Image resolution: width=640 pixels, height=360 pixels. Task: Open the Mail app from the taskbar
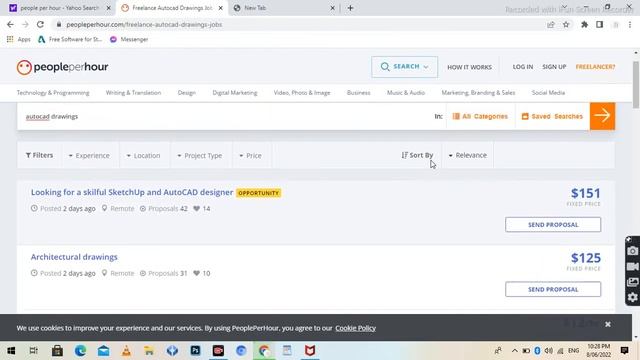point(103,351)
